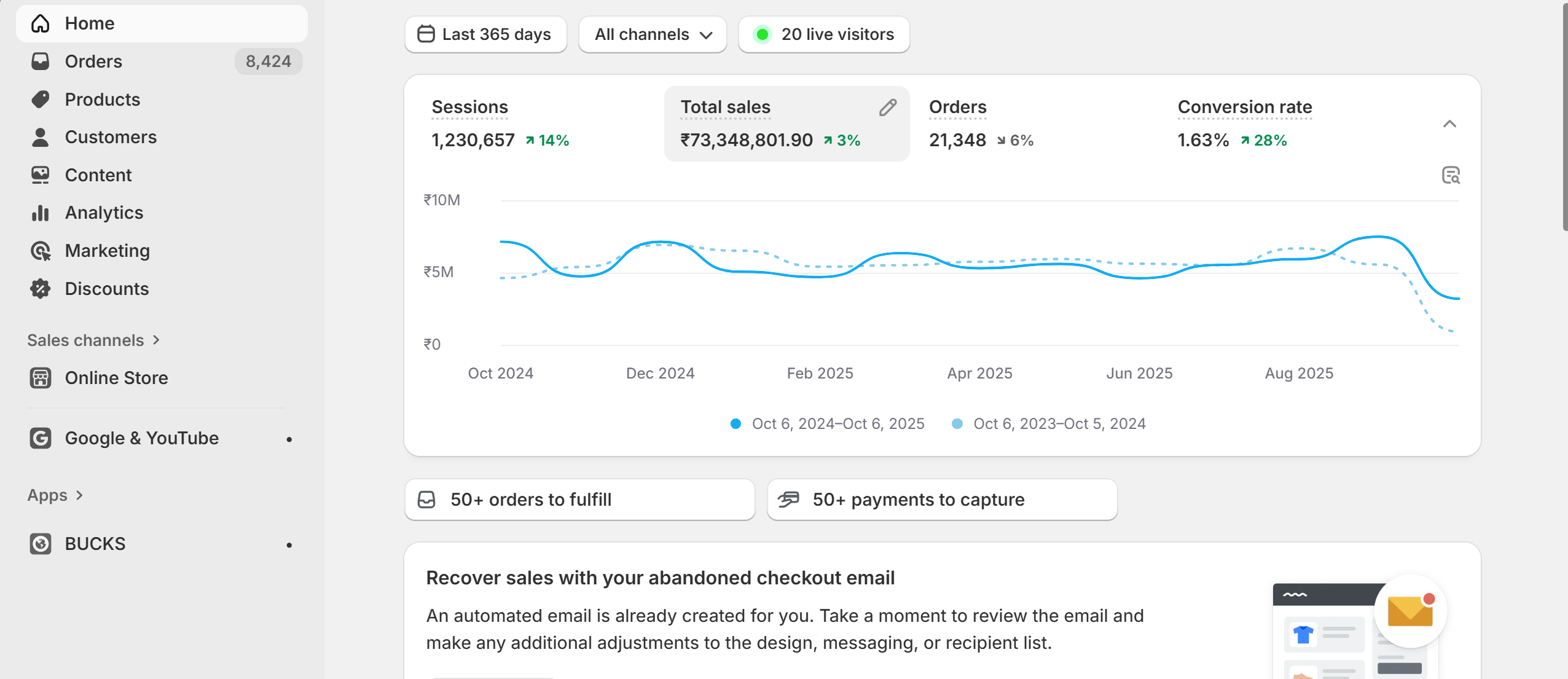
Task: Click the Customers person icon
Action: 41,137
